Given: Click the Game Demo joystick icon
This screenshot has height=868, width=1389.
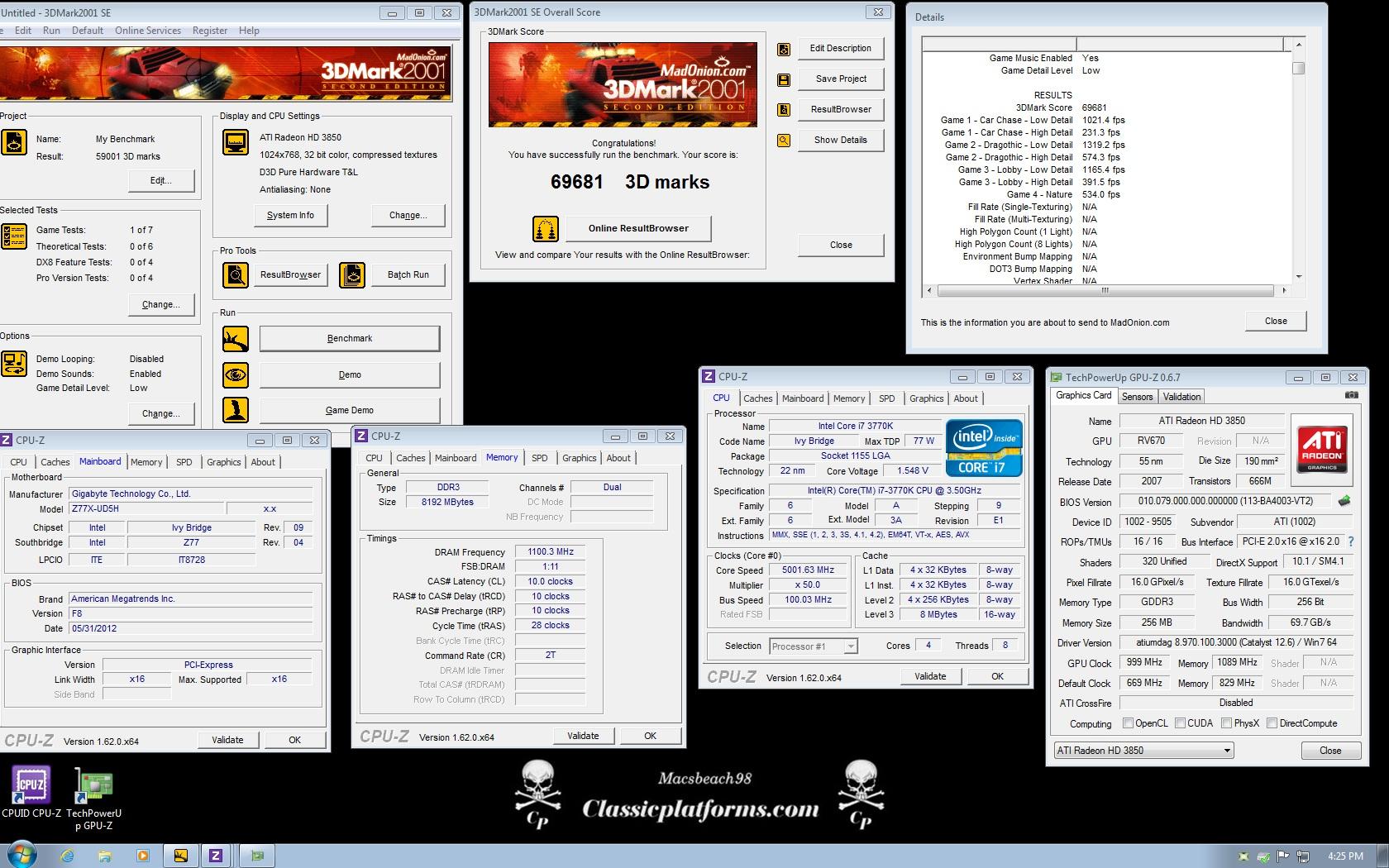Looking at the screenshot, I should [236, 410].
